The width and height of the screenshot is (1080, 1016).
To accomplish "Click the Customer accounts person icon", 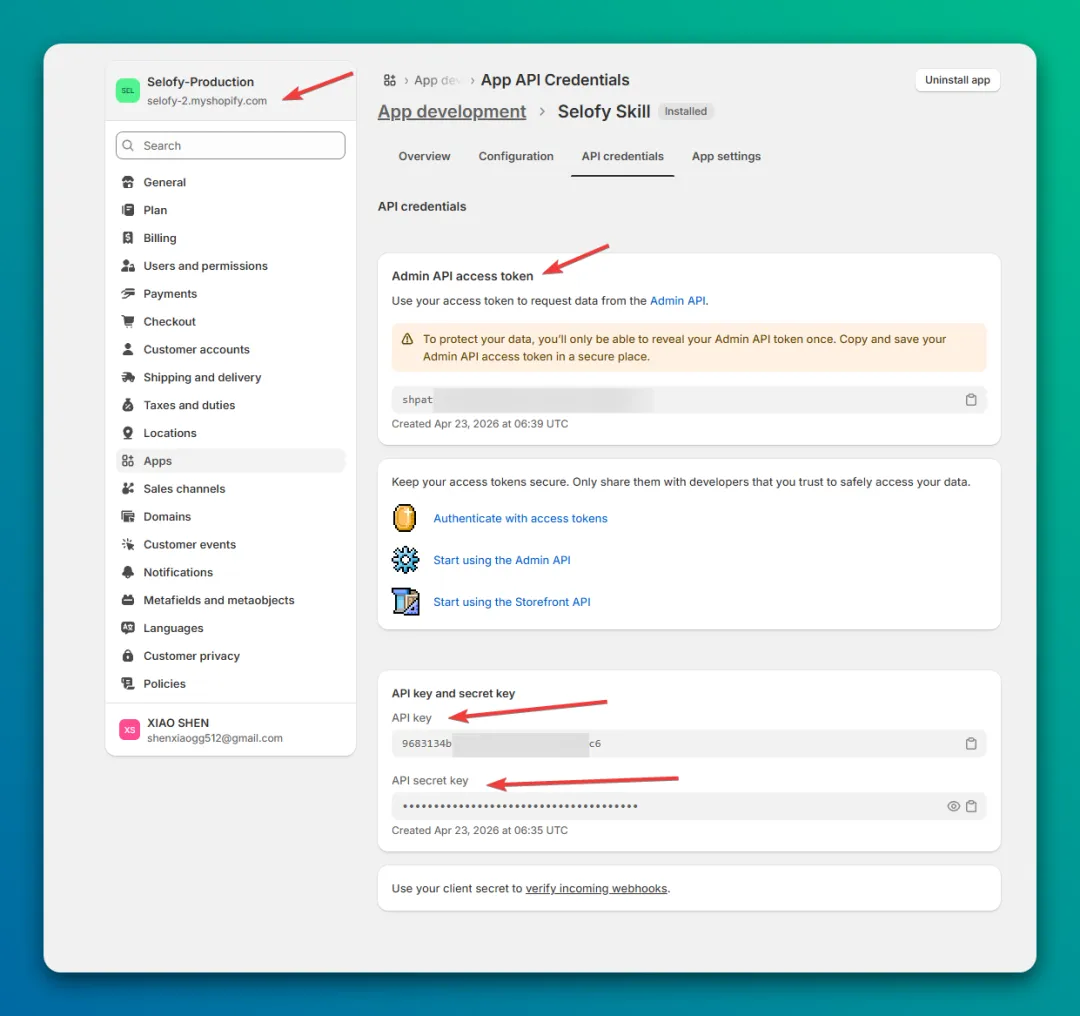I will (127, 349).
